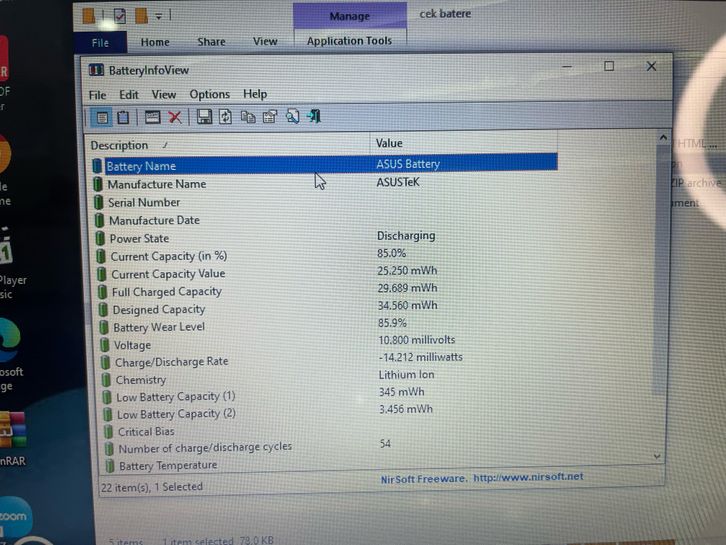Click the Lithium Ion value cell
Viewport: 726px width, 545px height.
tap(406, 375)
